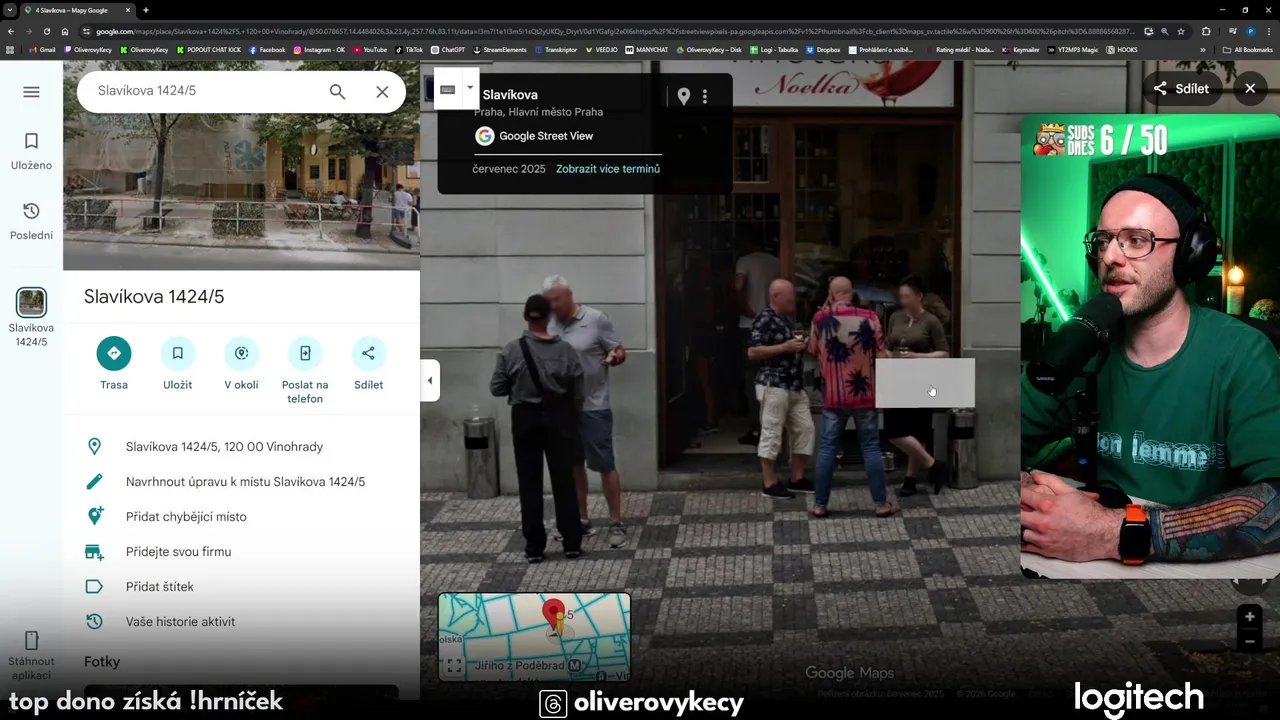Viewport: 1280px width, 720px height.
Task: Select the Slavíkova – Mapy Google tab
Action: [x=78, y=10]
